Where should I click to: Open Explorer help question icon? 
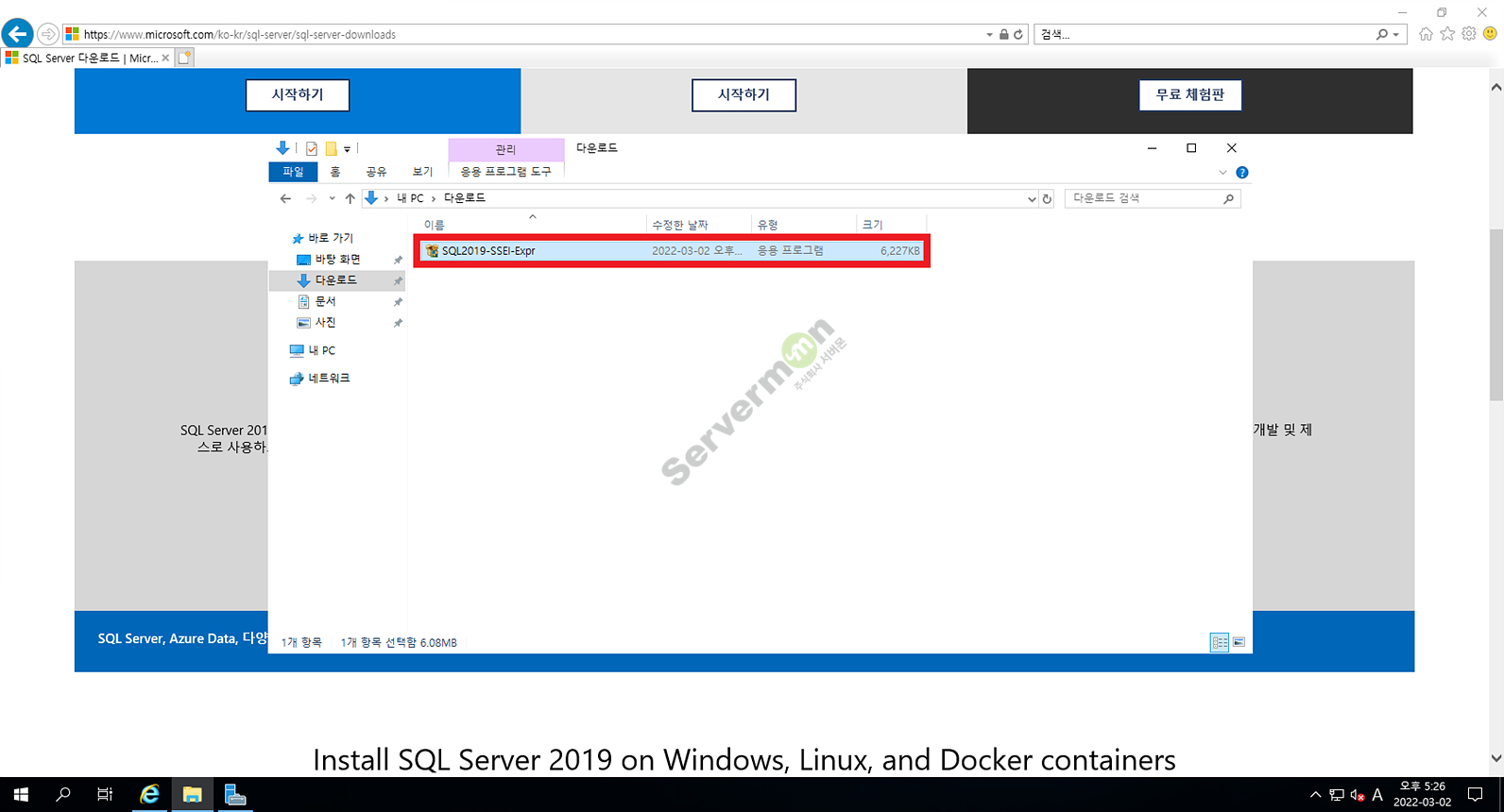[1242, 173]
